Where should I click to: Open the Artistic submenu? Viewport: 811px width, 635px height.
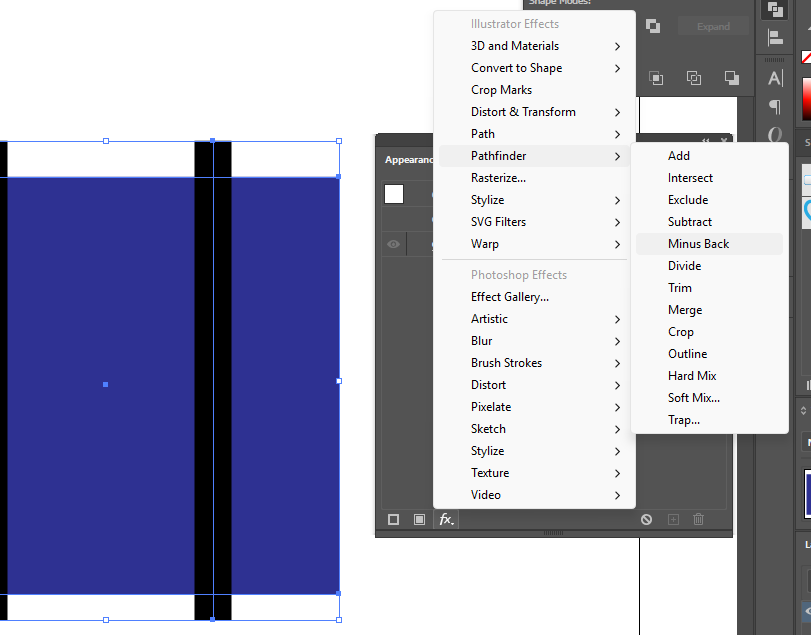click(x=534, y=319)
